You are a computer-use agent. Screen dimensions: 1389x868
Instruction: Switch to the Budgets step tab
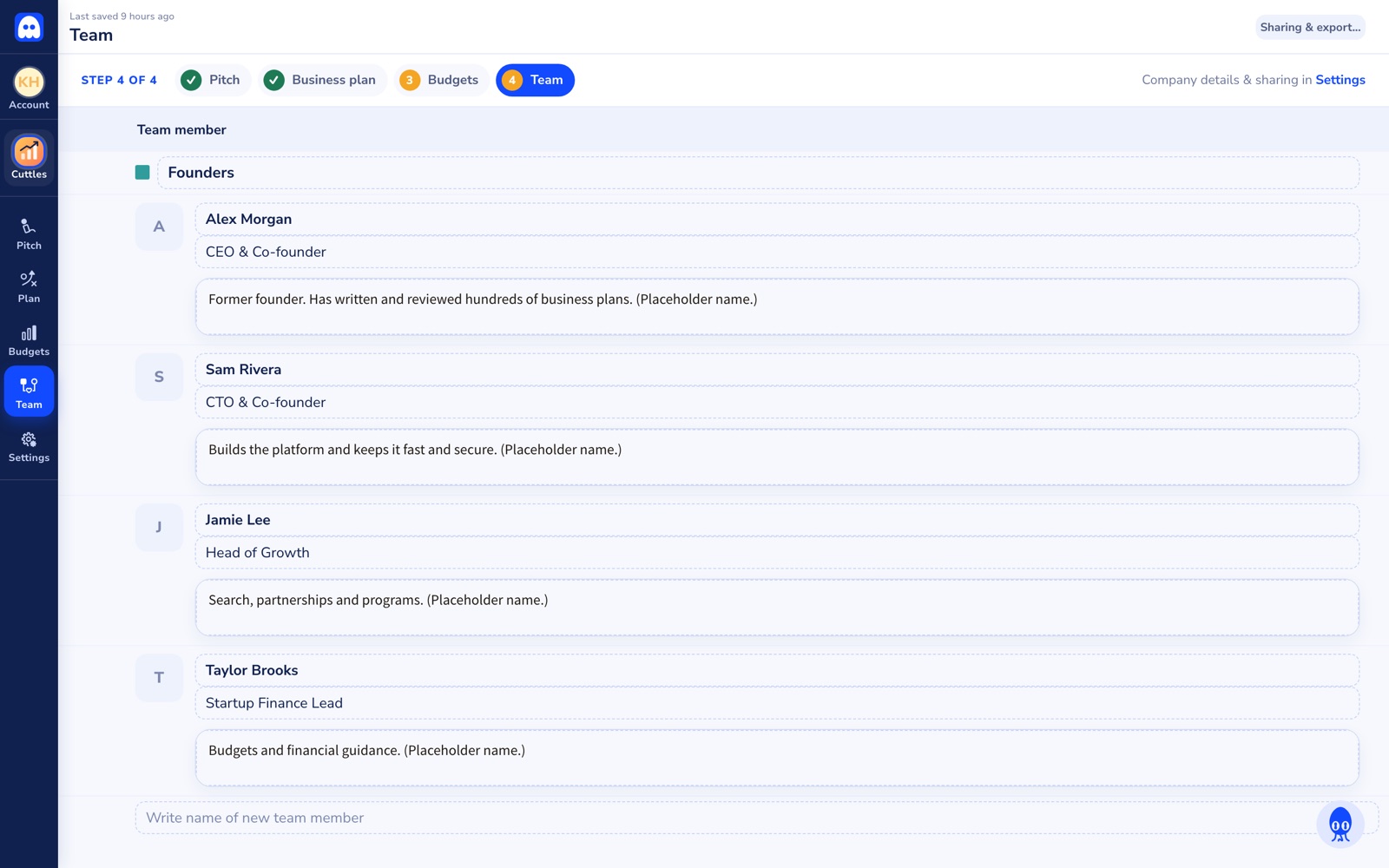[x=441, y=80]
